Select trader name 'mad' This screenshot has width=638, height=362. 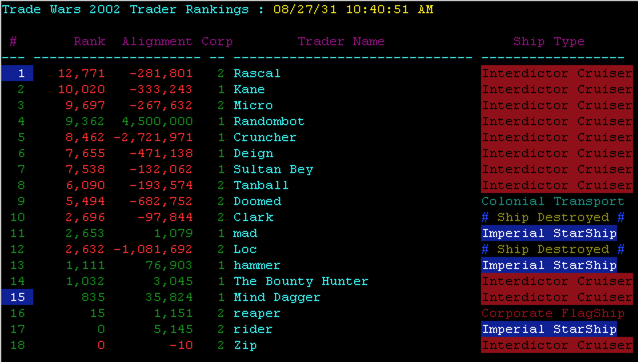[245, 233]
